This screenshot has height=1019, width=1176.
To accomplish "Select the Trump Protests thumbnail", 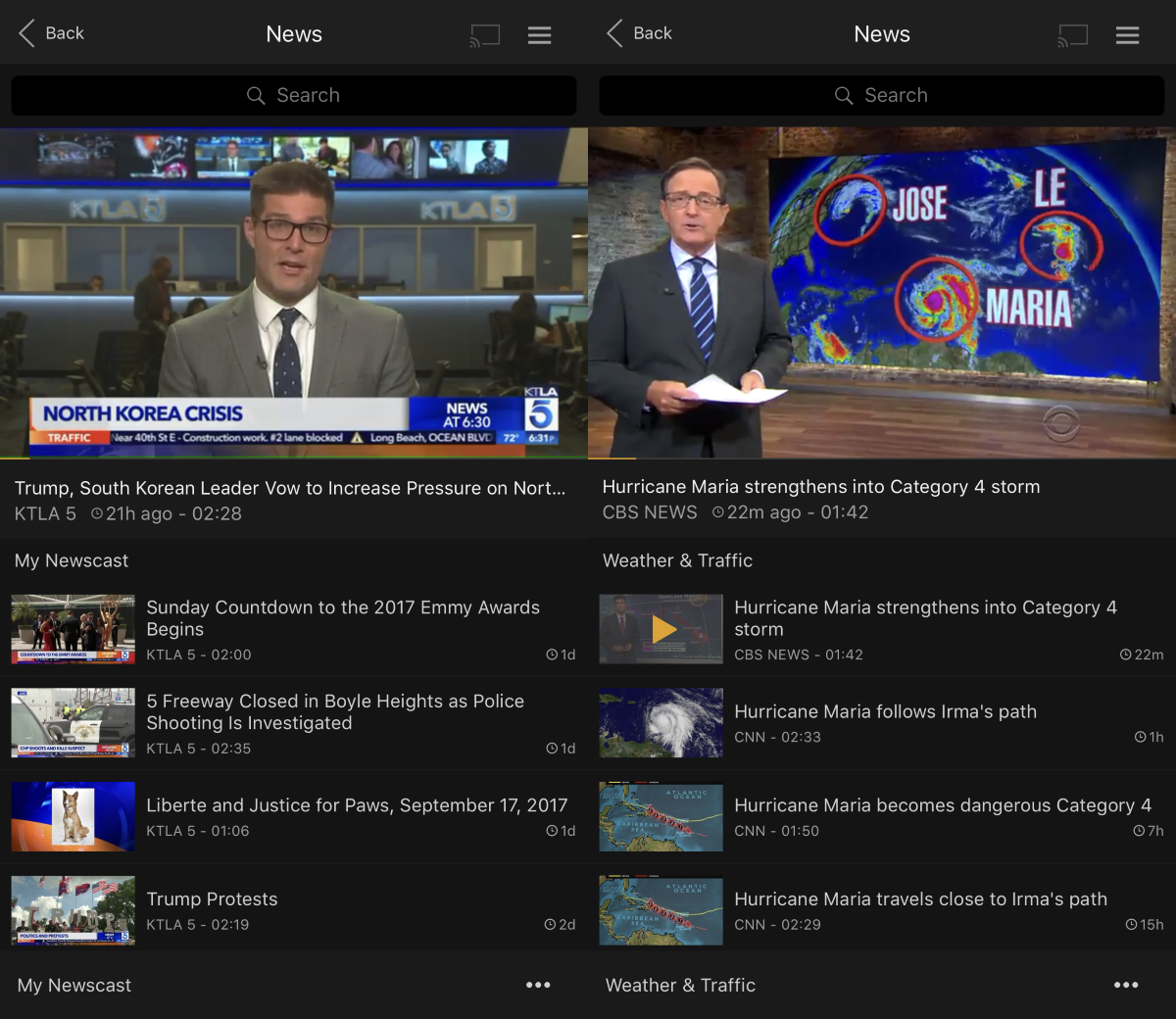I will 73,910.
